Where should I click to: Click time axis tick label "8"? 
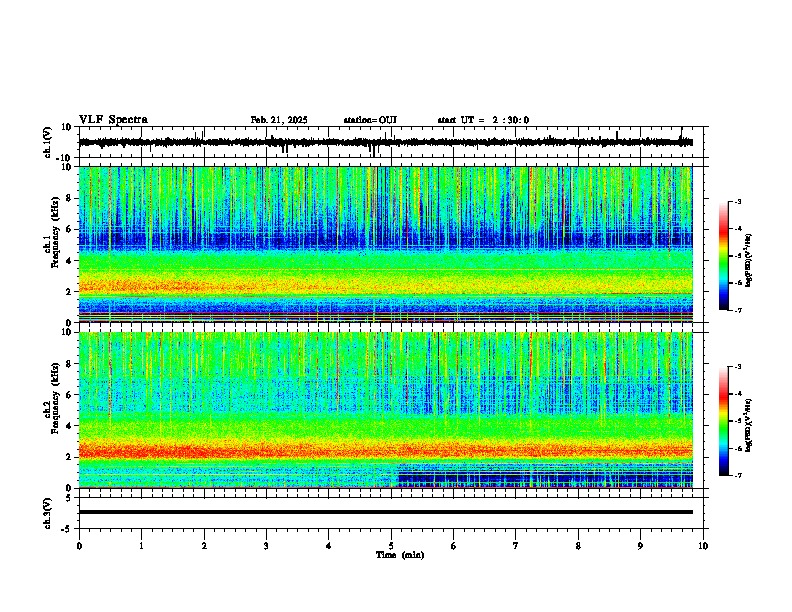point(578,546)
